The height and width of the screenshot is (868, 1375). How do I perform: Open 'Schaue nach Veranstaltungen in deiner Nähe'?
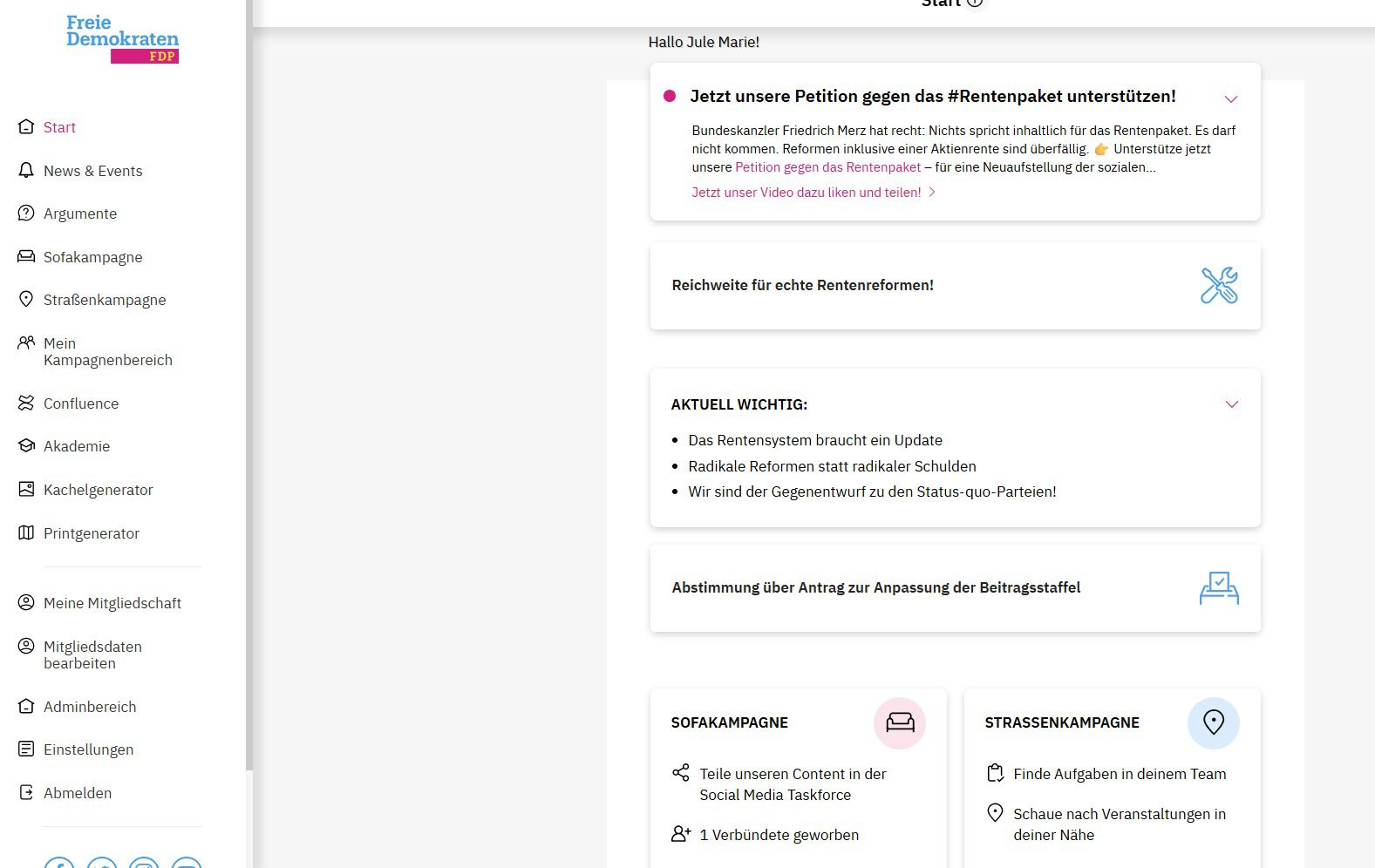click(x=1120, y=824)
